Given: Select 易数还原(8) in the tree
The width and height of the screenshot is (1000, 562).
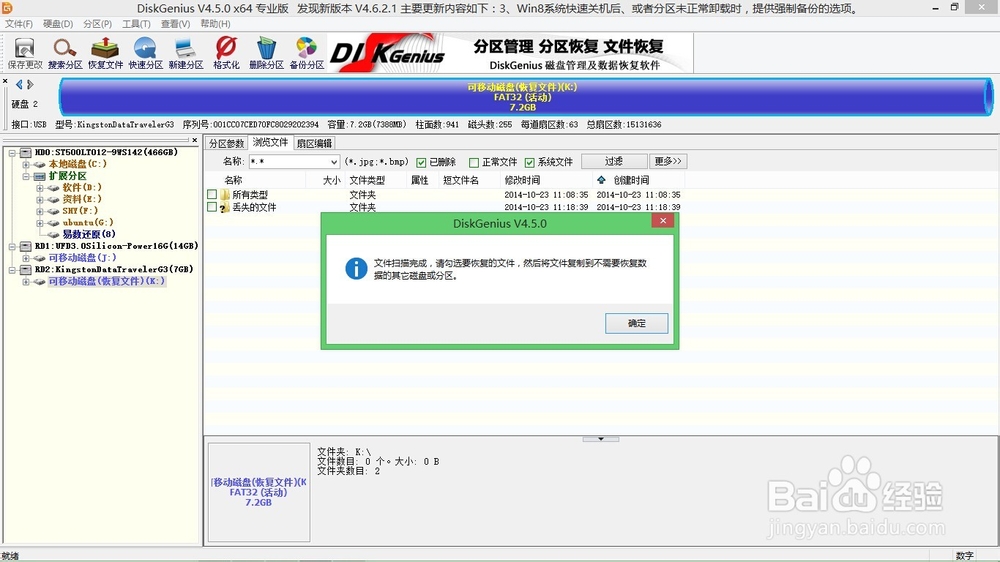Looking at the screenshot, I should point(89,235).
